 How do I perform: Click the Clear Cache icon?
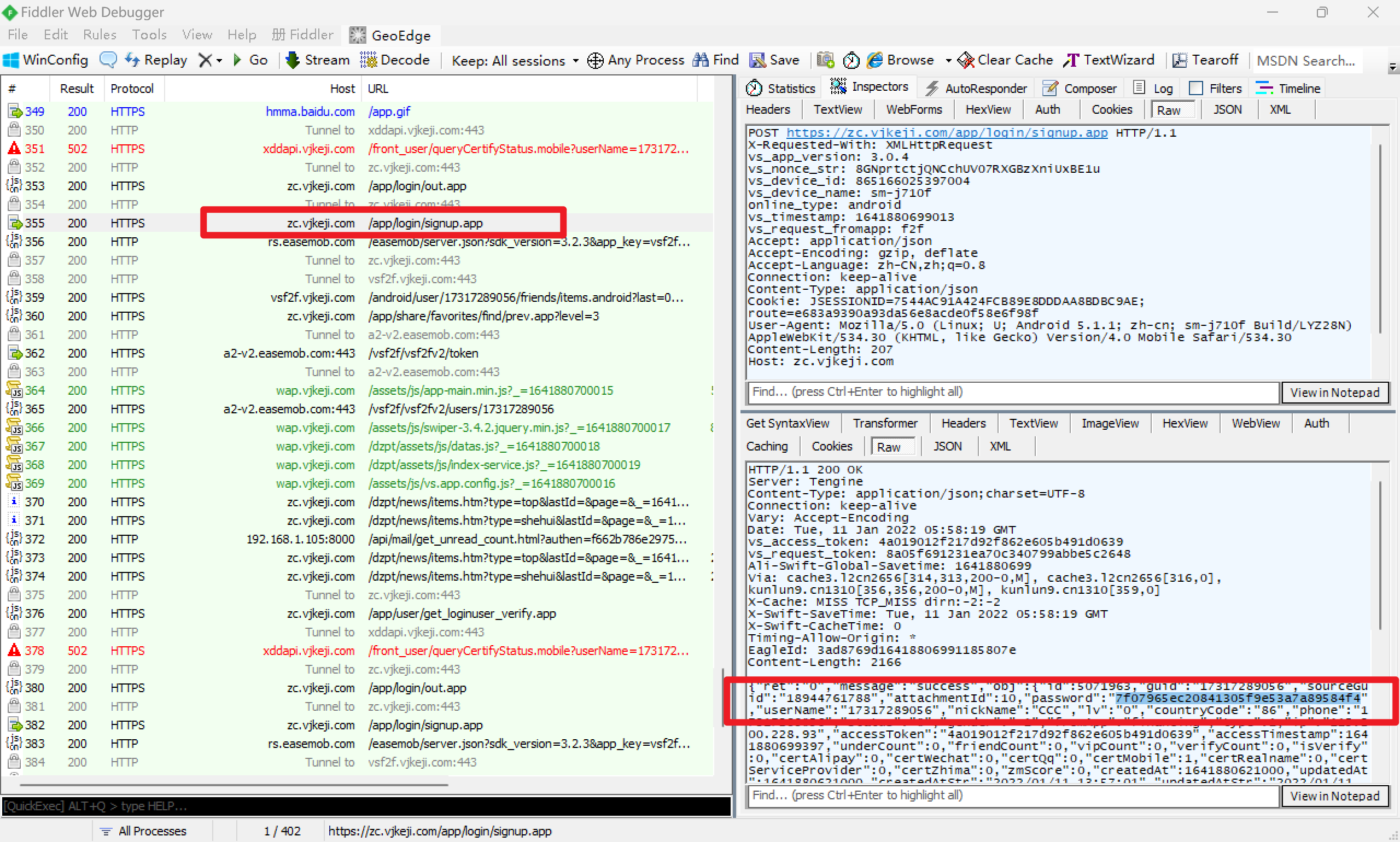pos(965,60)
